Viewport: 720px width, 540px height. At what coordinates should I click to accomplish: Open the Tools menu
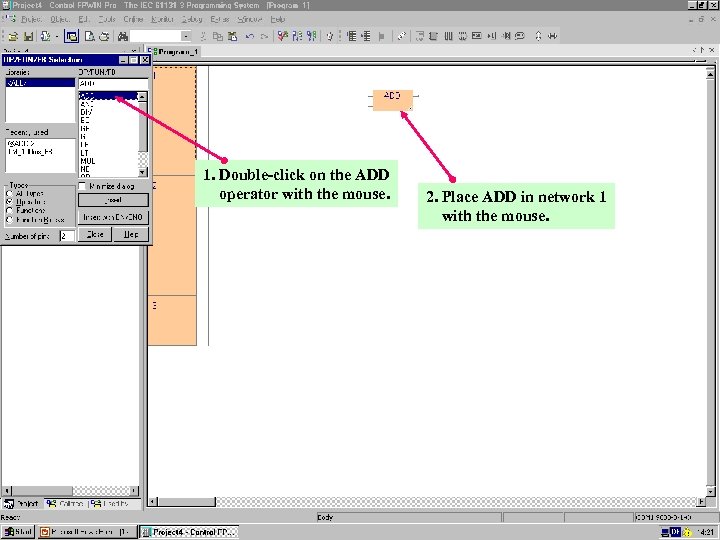(x=107, y=19)
